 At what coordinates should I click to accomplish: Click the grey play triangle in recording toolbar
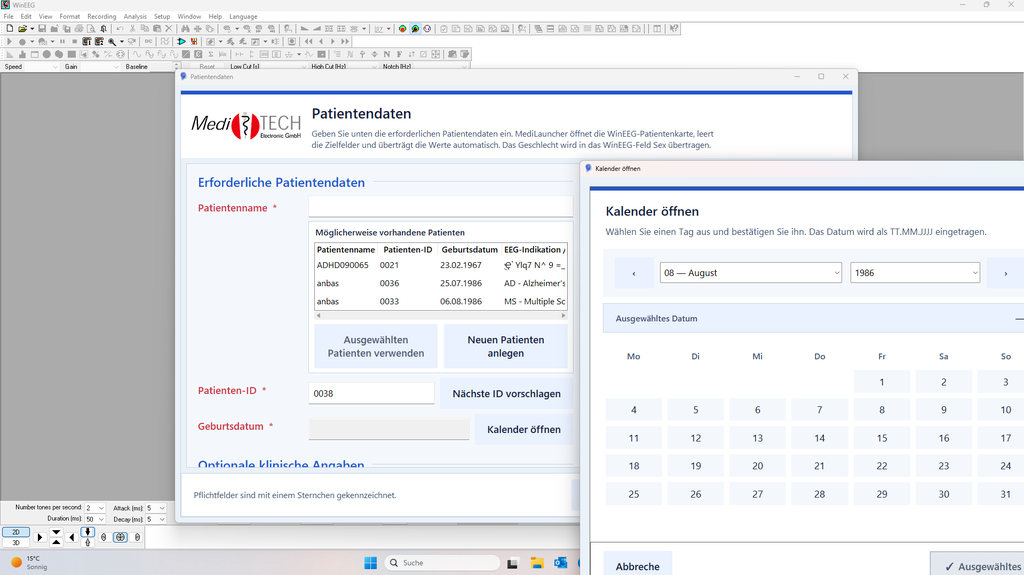pos(9,41)
